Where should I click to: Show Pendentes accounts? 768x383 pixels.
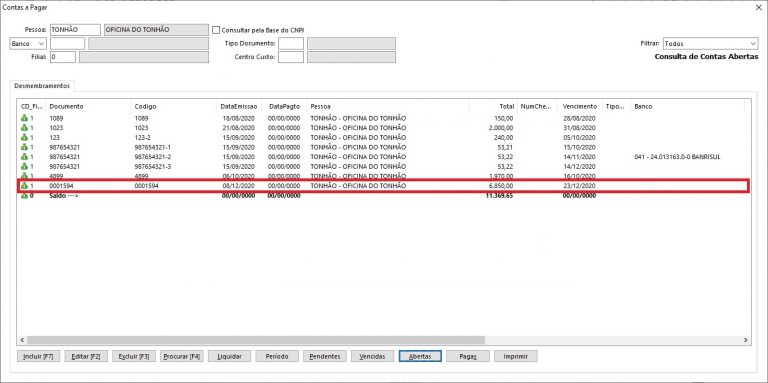coord(325,356)
